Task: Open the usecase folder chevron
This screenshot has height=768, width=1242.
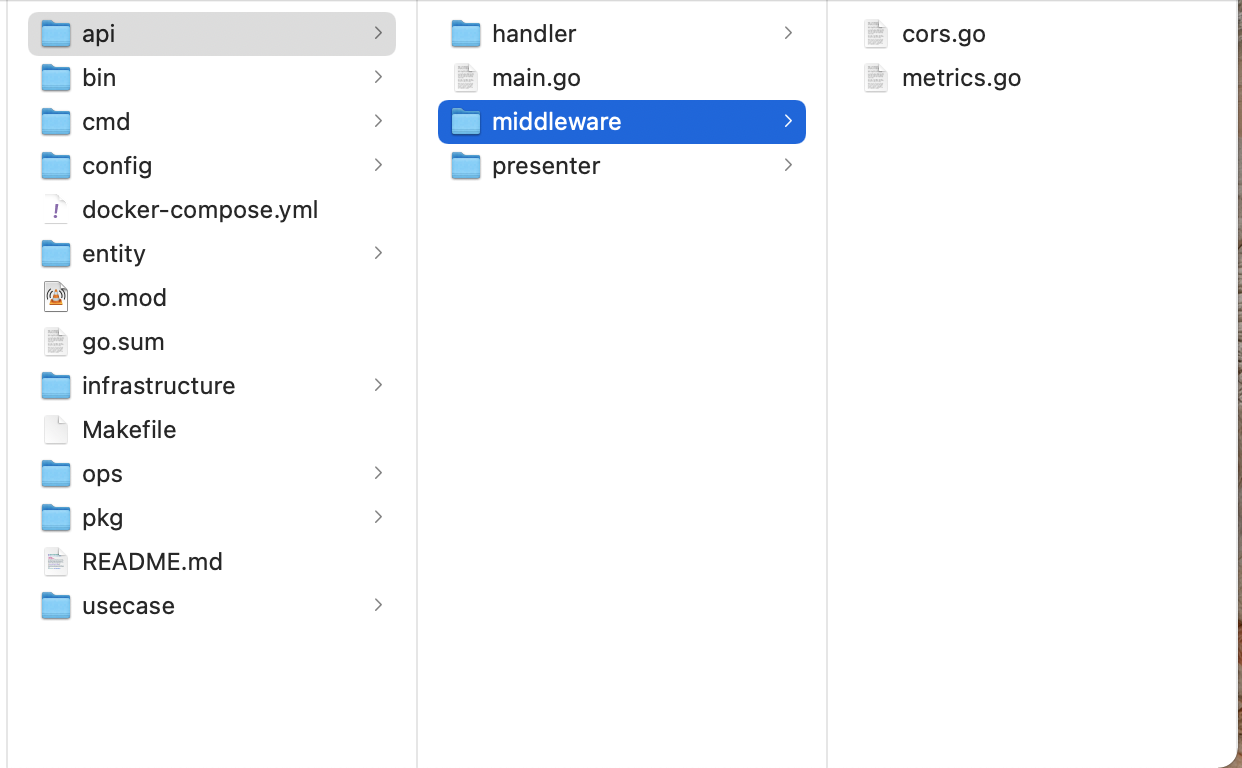Action: click(378, 606)
